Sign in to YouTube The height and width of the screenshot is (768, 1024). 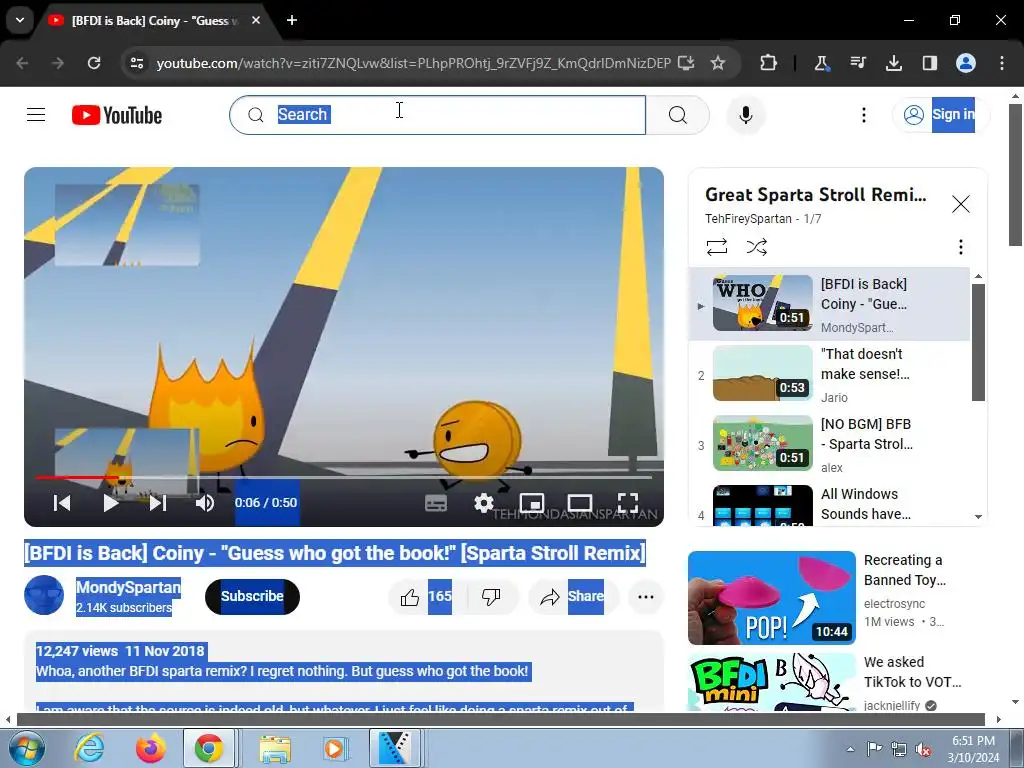(x=940, y=115)
